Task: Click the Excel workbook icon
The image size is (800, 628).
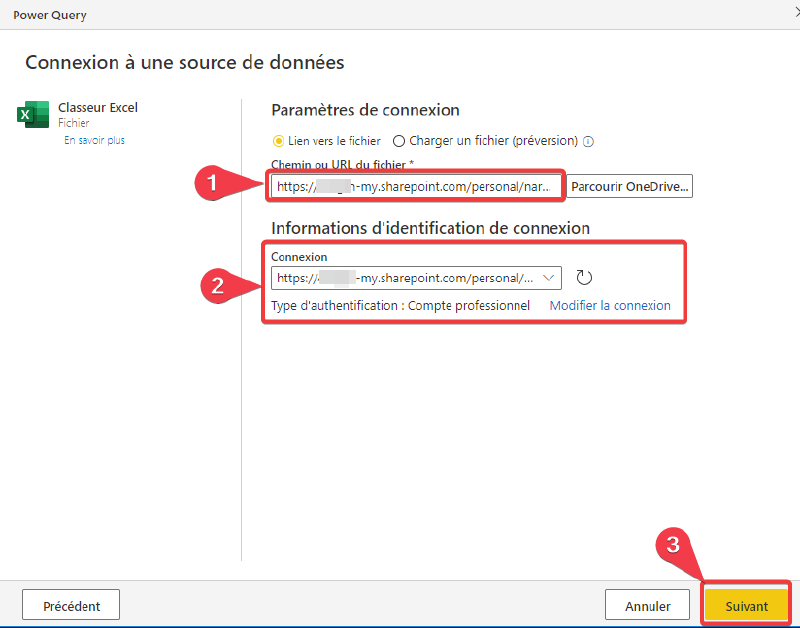Action: [33, 114]
